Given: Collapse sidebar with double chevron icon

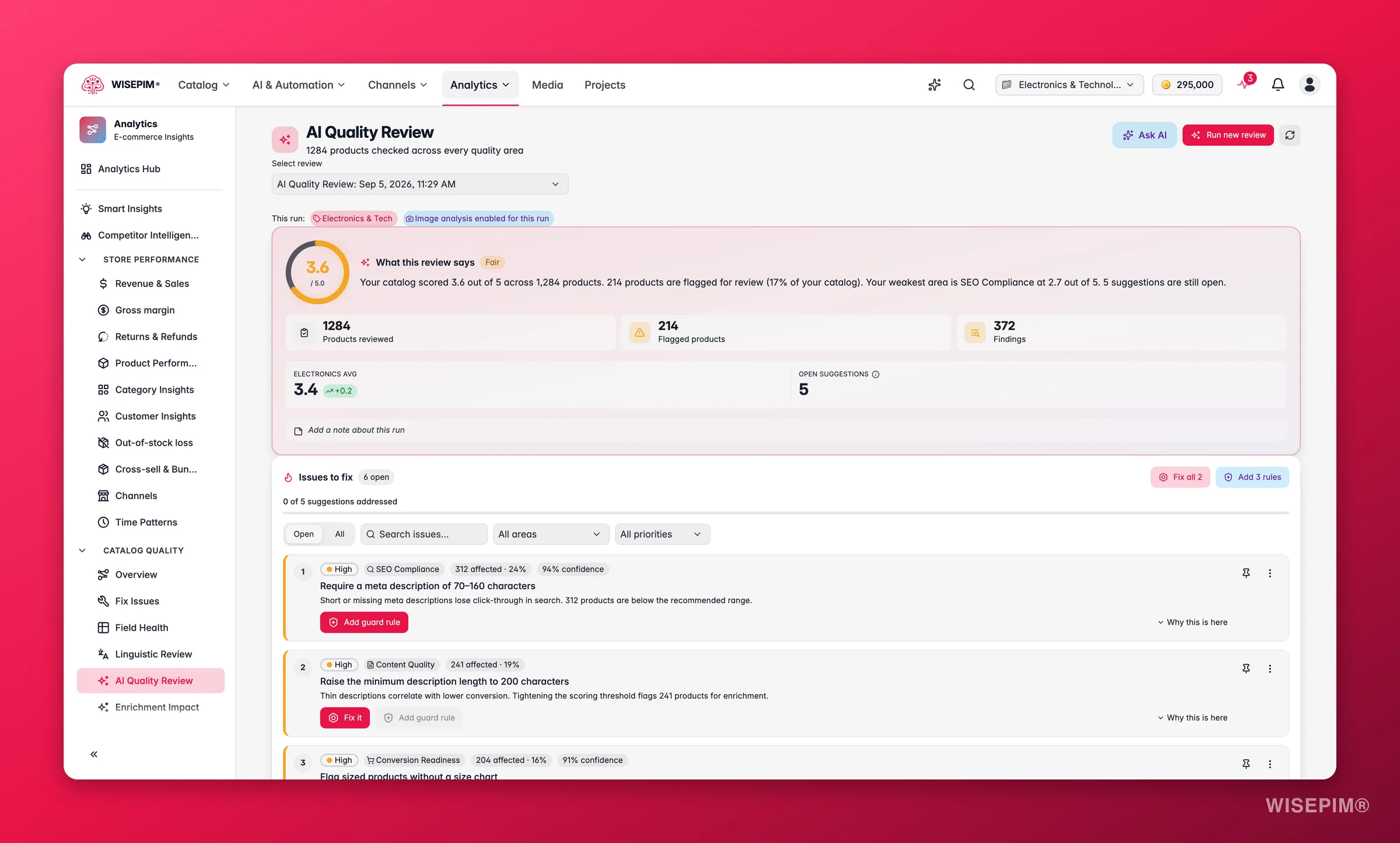Looking at the screenshot, I should pos(94,754).
